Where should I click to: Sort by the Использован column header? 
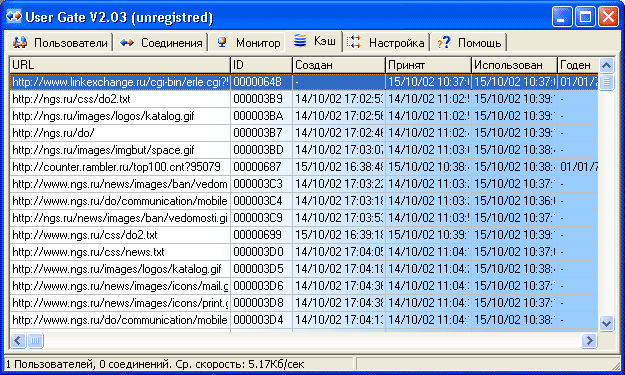point(514,65)
